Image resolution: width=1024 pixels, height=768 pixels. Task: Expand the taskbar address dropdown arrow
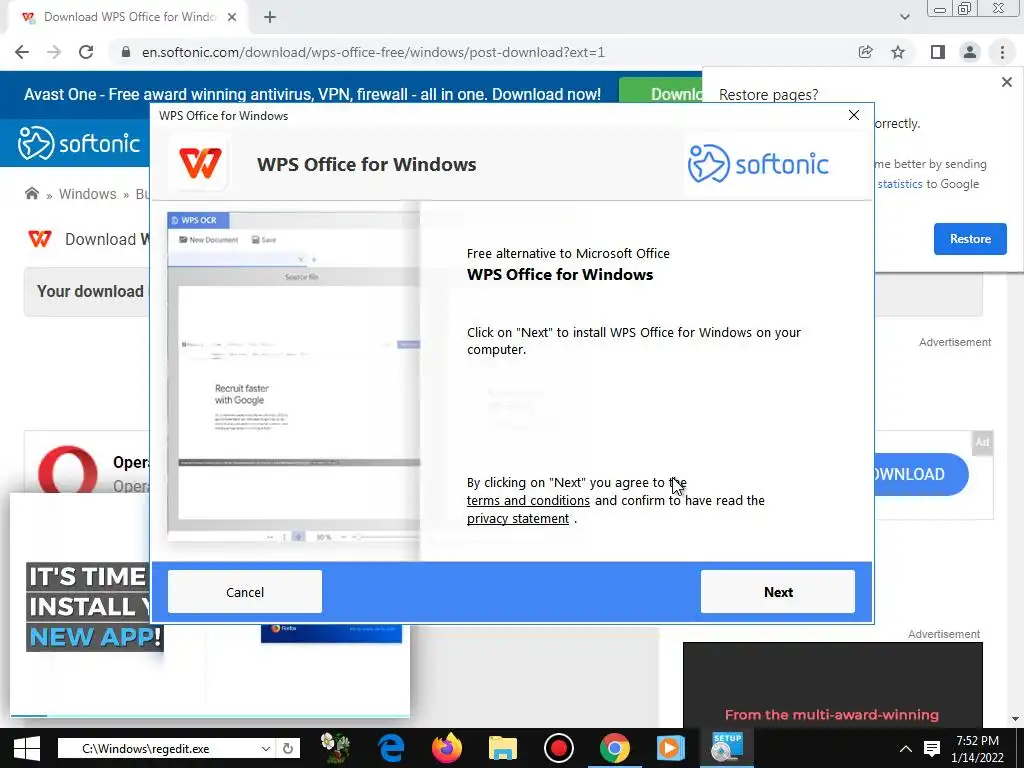[266, 748]
